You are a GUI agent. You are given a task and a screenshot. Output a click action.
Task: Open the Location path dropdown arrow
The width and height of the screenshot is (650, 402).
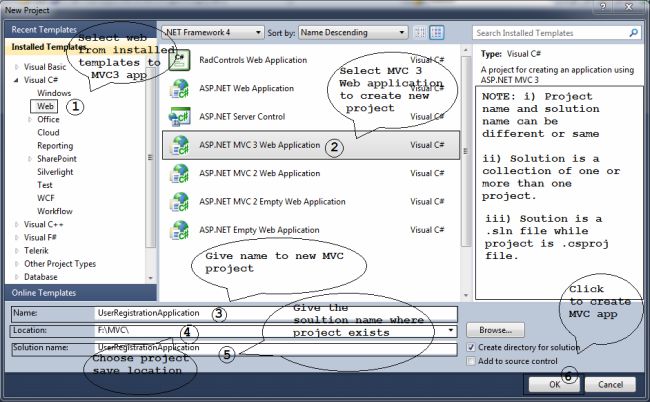tap(450, 330)
